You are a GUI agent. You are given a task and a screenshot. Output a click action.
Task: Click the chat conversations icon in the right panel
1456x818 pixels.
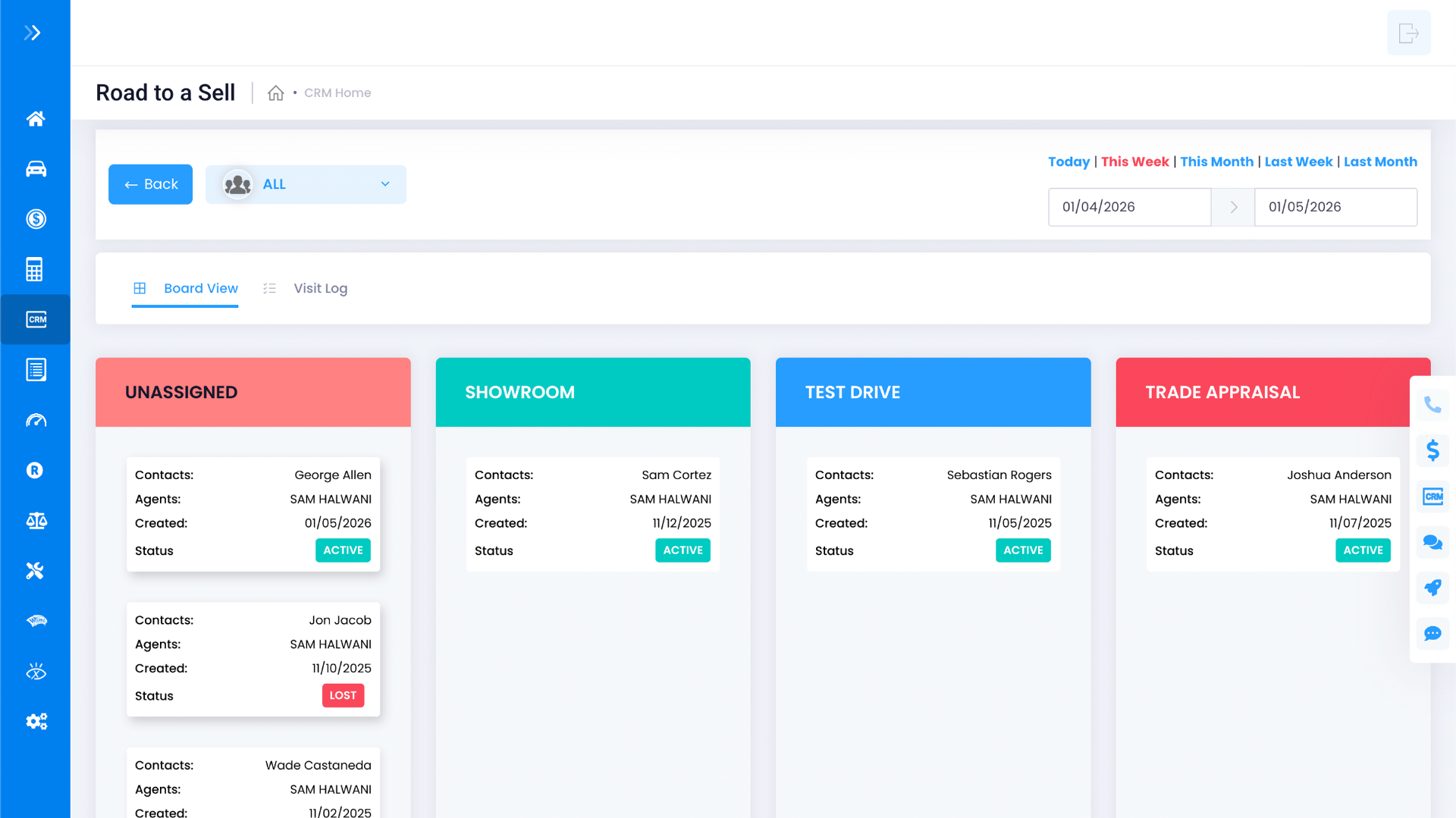[1432, 542]
